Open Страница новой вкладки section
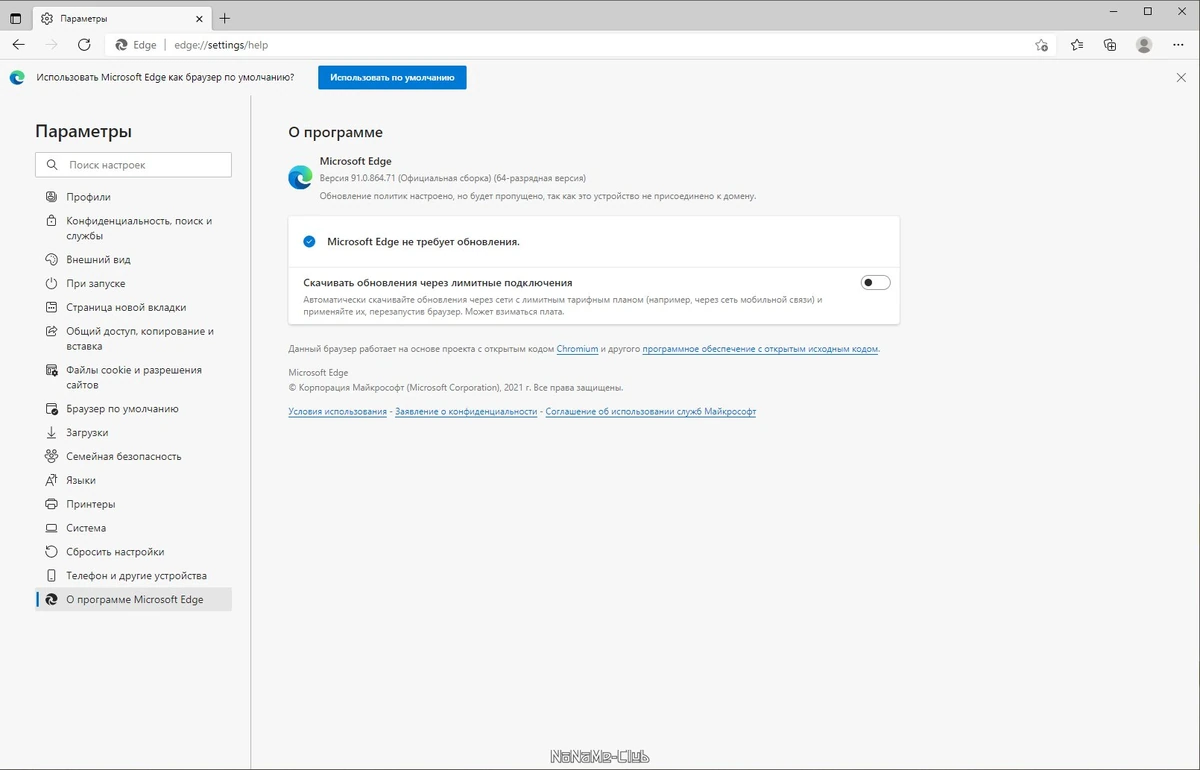Viewport: 1200px width, 770px height. click(x=134, y=308)
